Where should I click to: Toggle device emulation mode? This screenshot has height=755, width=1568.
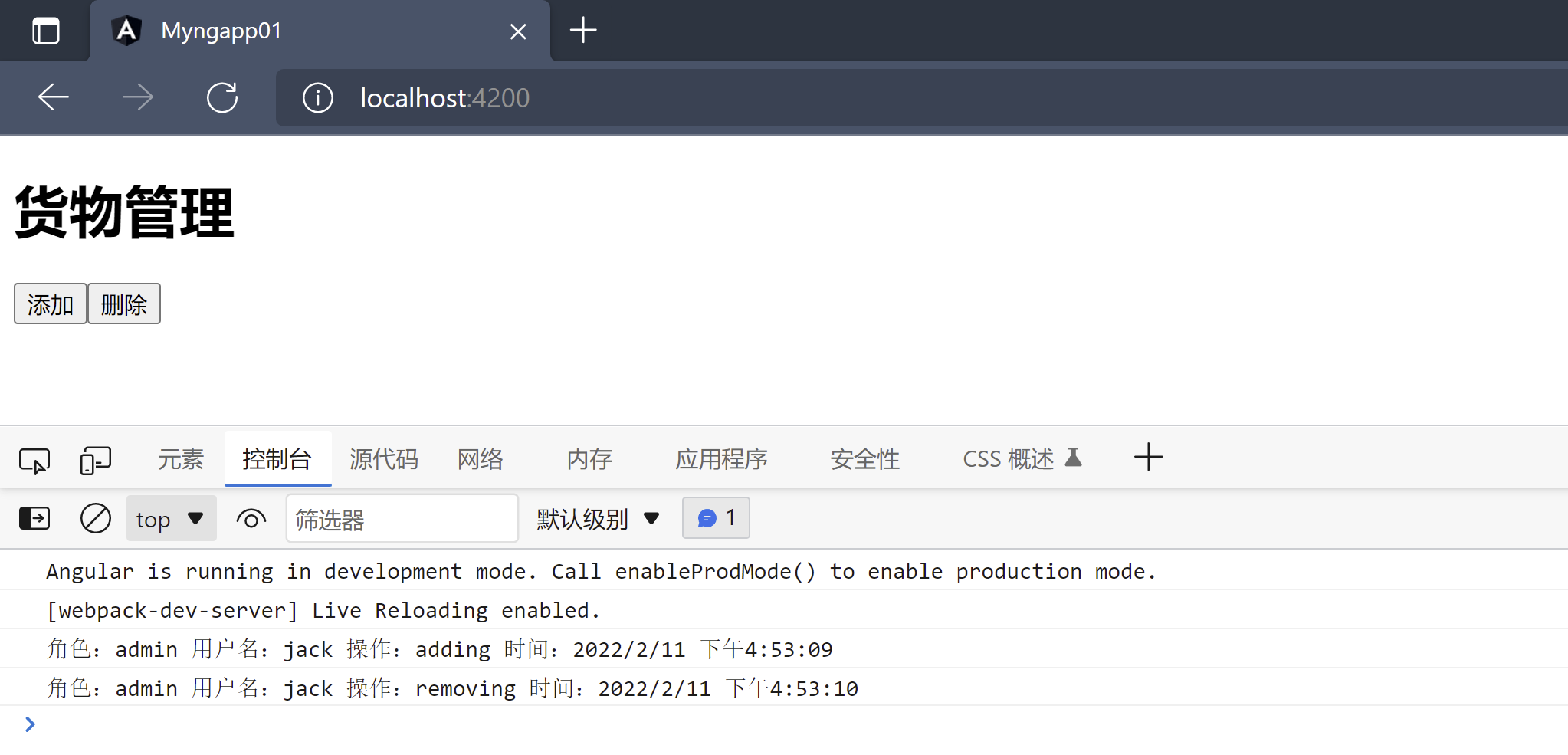[x=96, y=461]
